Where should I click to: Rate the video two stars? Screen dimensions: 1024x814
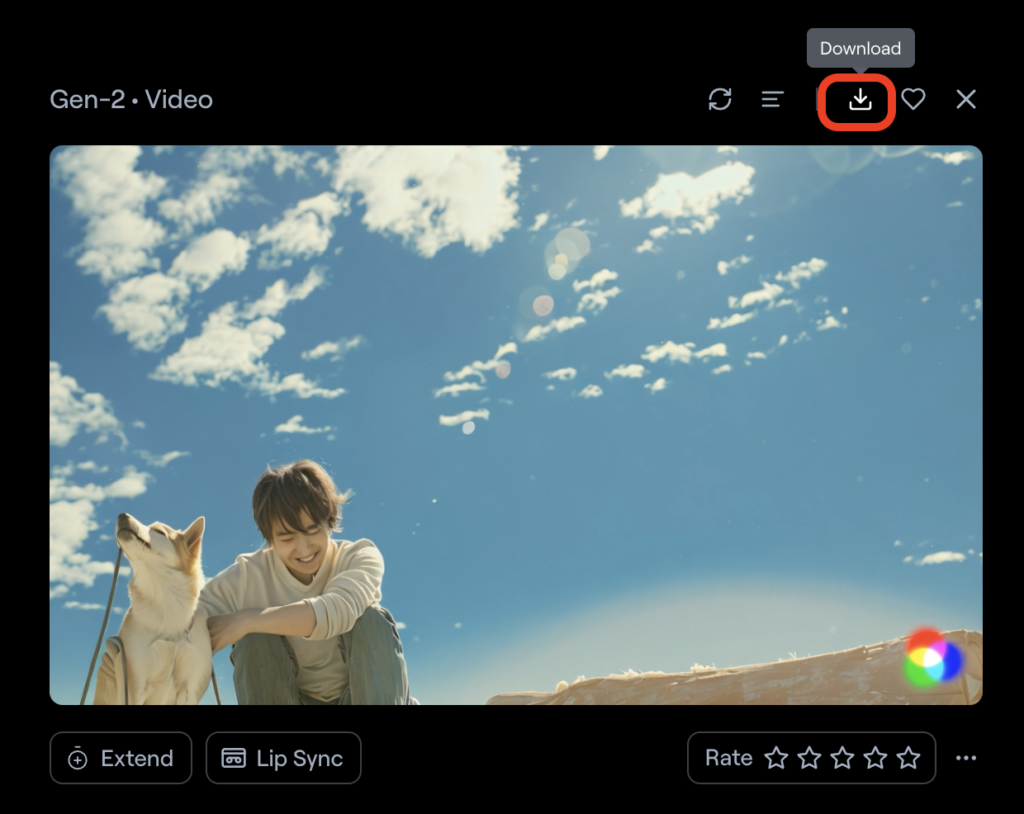[x=809, y=758]
